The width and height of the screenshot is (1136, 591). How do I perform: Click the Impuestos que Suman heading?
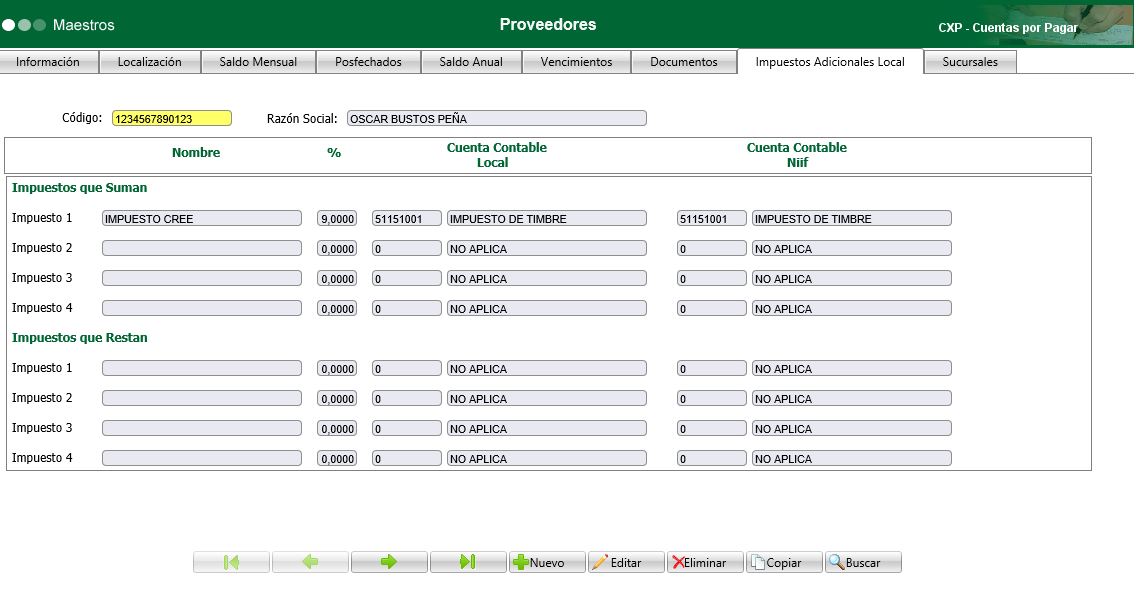point(80,188)
